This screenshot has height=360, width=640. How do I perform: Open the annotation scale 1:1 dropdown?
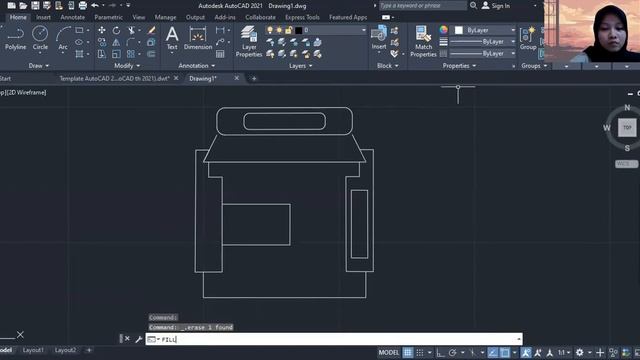564,353
